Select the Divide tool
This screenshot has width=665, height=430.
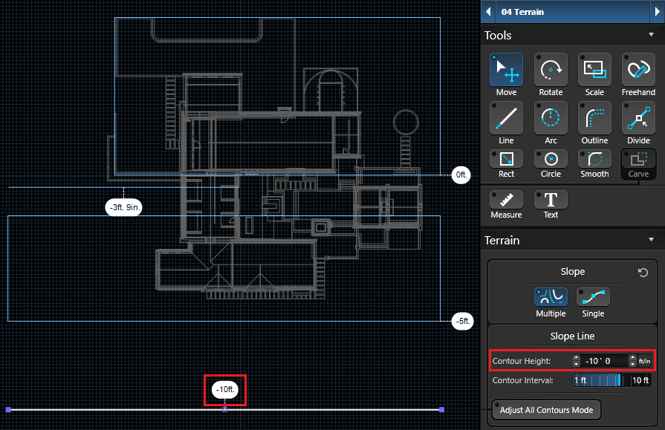coord(638,118)
